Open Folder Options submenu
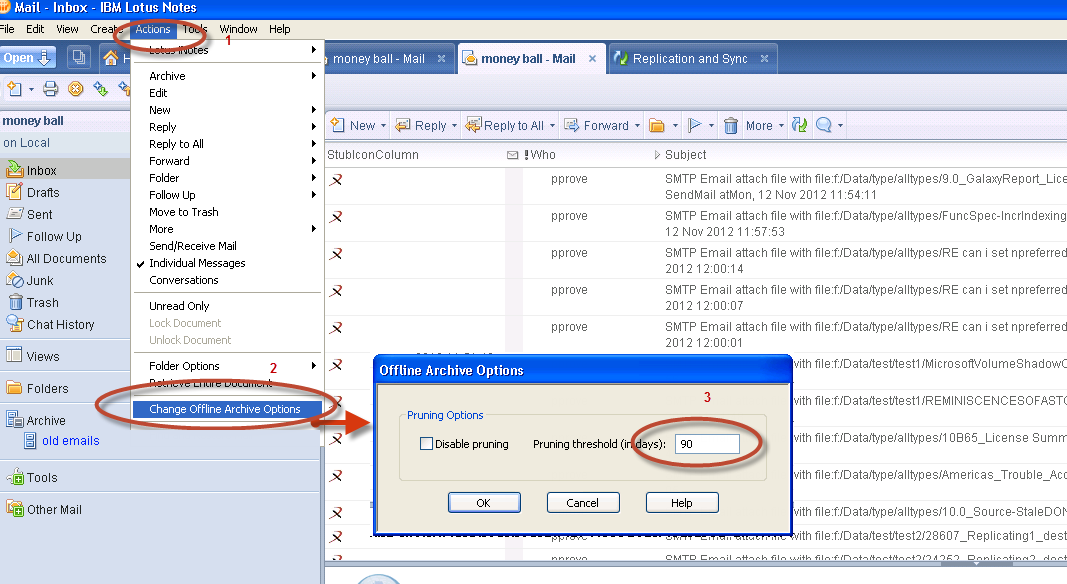The image size is (1067, 584). [227, 366]
